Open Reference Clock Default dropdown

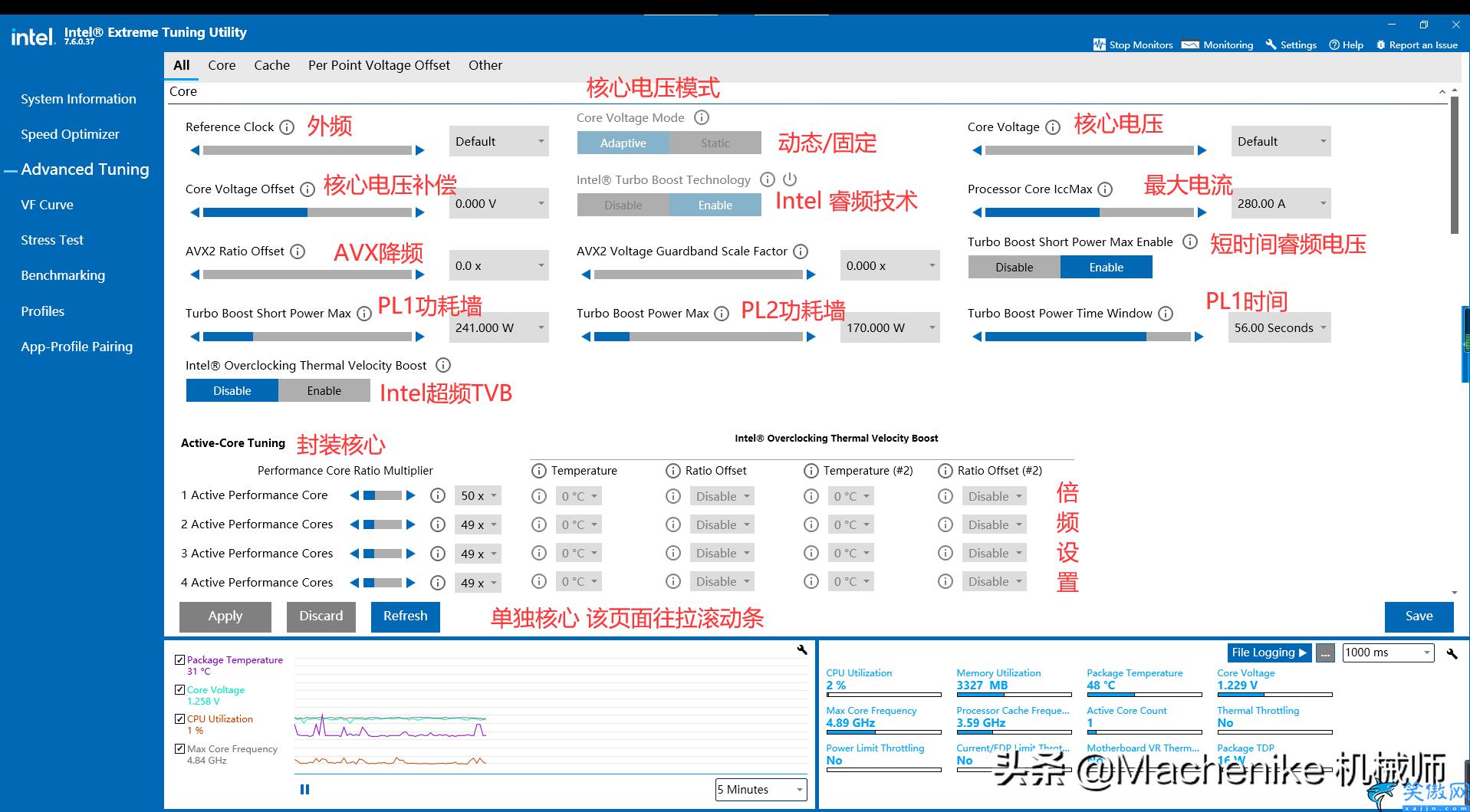click(x=499, y=141)
